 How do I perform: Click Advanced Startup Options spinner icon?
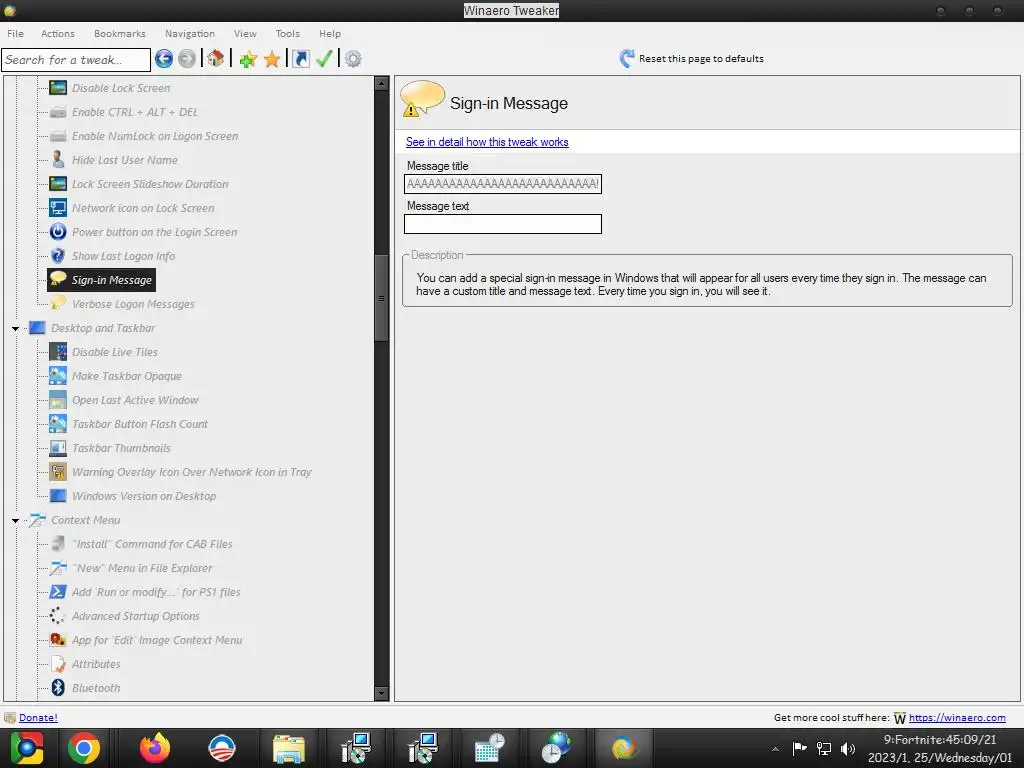pyautogui.click(x=58, y=615)
